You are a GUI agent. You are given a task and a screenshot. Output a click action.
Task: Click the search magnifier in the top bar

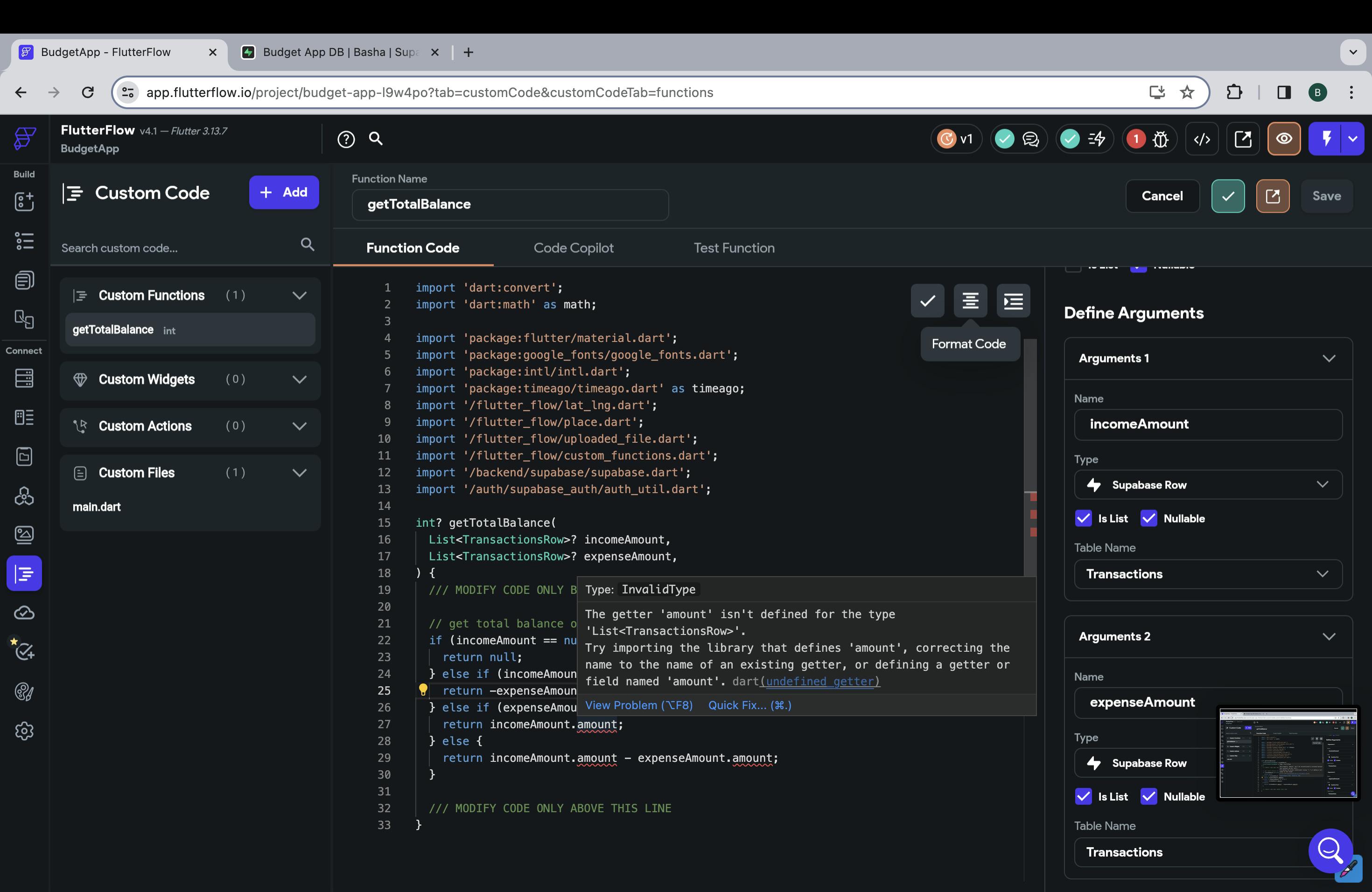point(376,138)
